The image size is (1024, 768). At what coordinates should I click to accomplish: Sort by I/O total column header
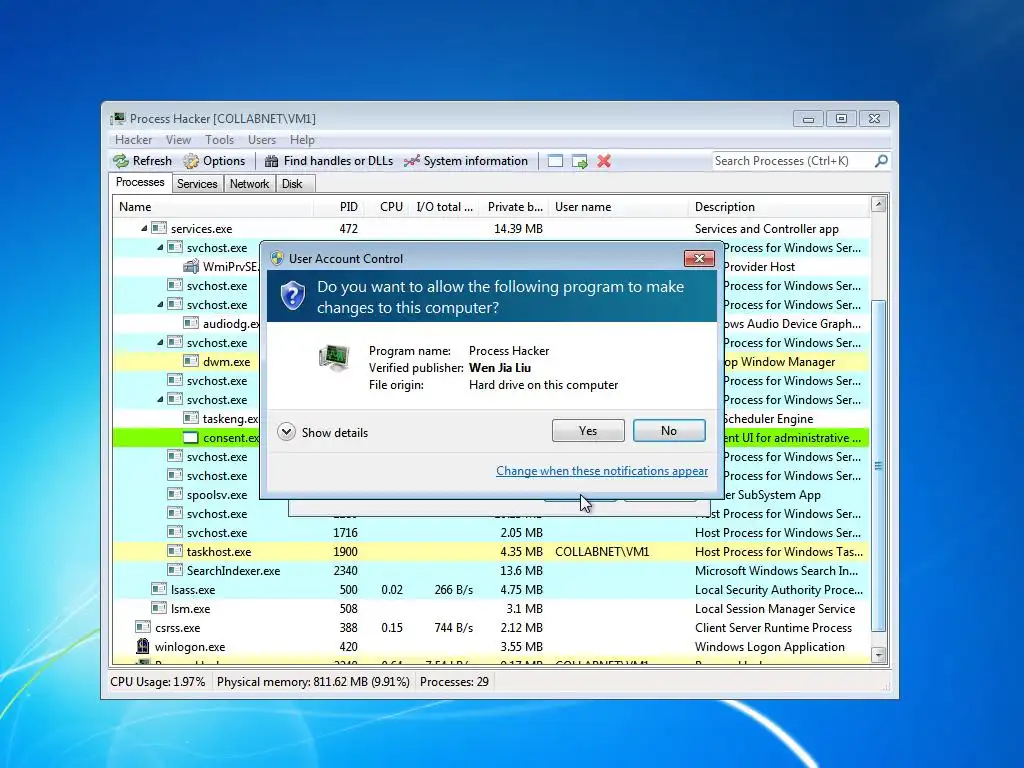[x=443, y=207]
